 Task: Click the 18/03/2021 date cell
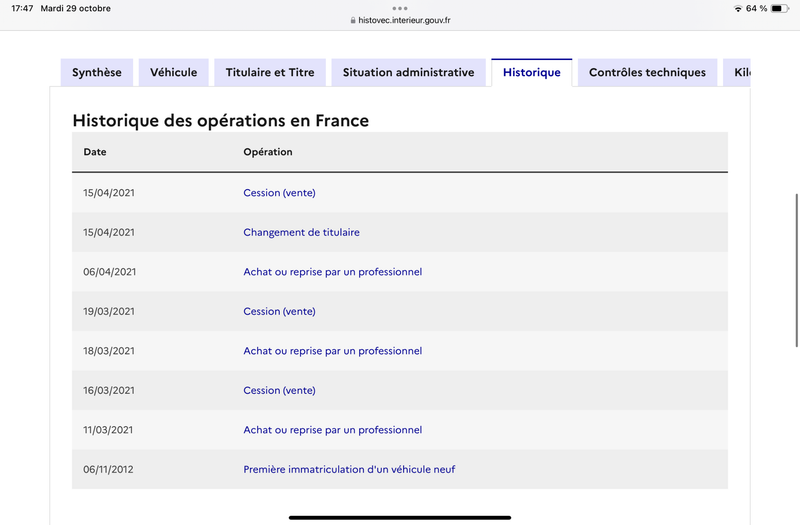coord(109,351)
